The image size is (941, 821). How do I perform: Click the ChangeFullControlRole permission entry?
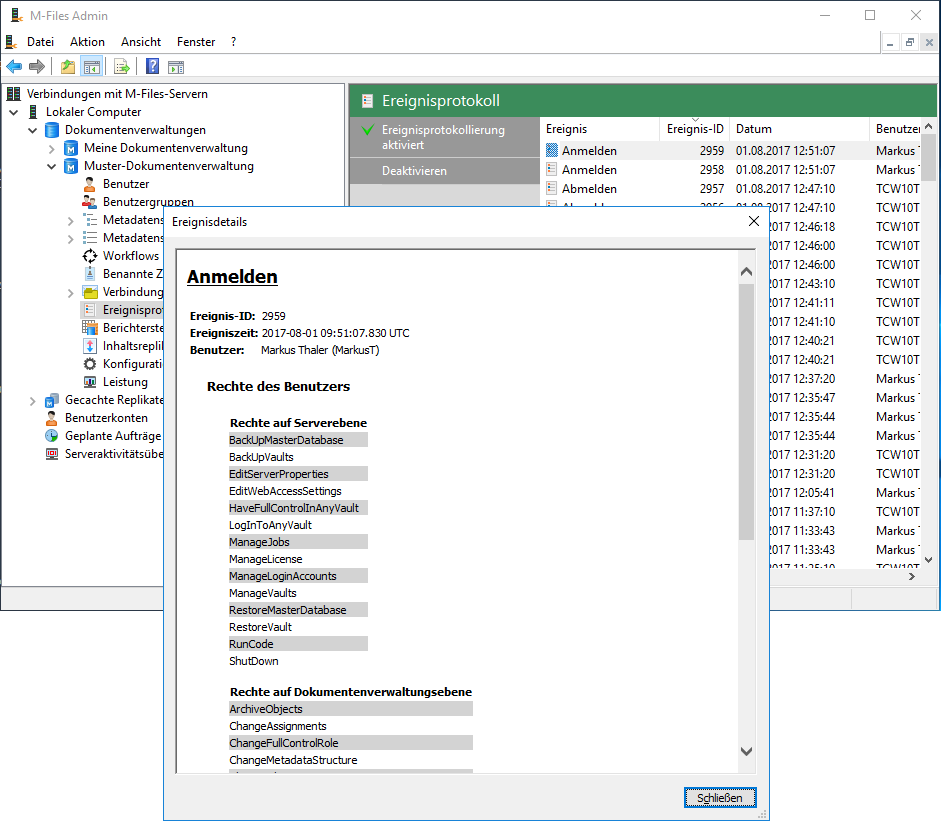tap(350, 743)
